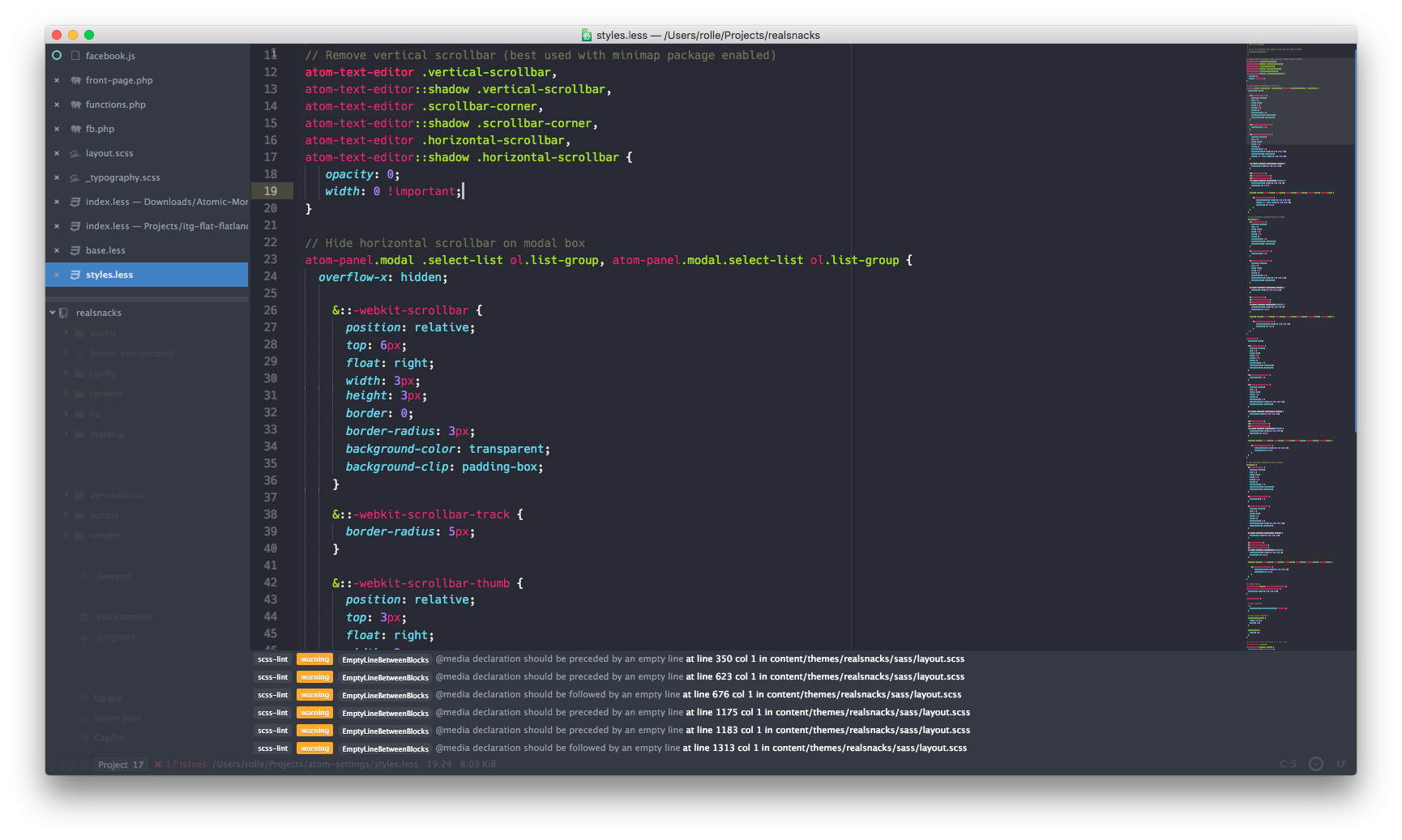Click the PHP elephant icon beside front-page.php
Screen dimensions: 1402x840
(x=75, y=80)
